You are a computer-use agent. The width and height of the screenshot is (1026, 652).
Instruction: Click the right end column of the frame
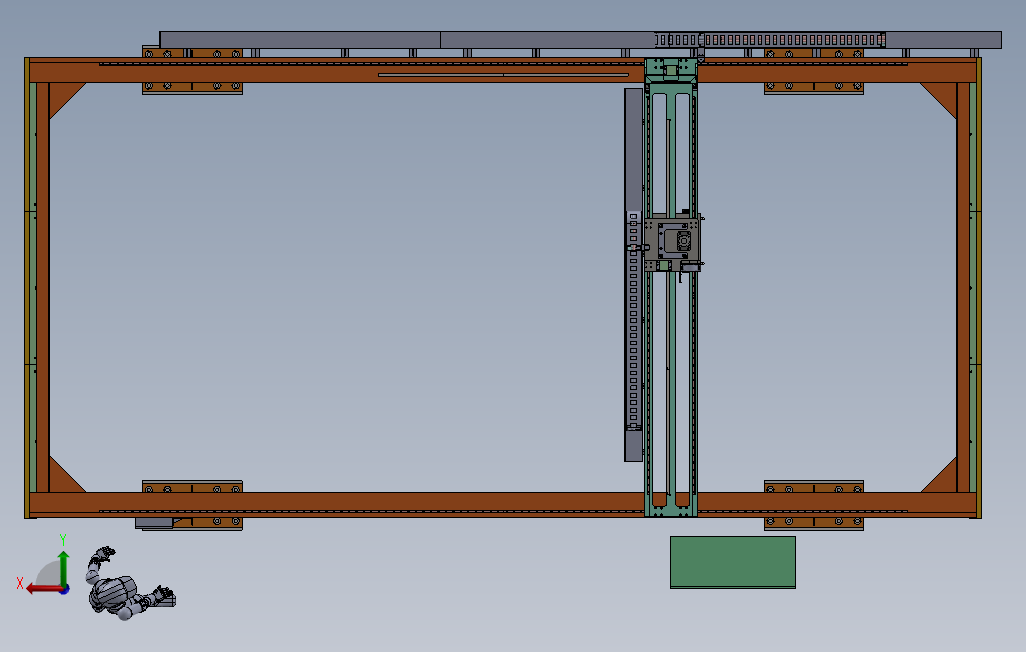tap(975, 288)
